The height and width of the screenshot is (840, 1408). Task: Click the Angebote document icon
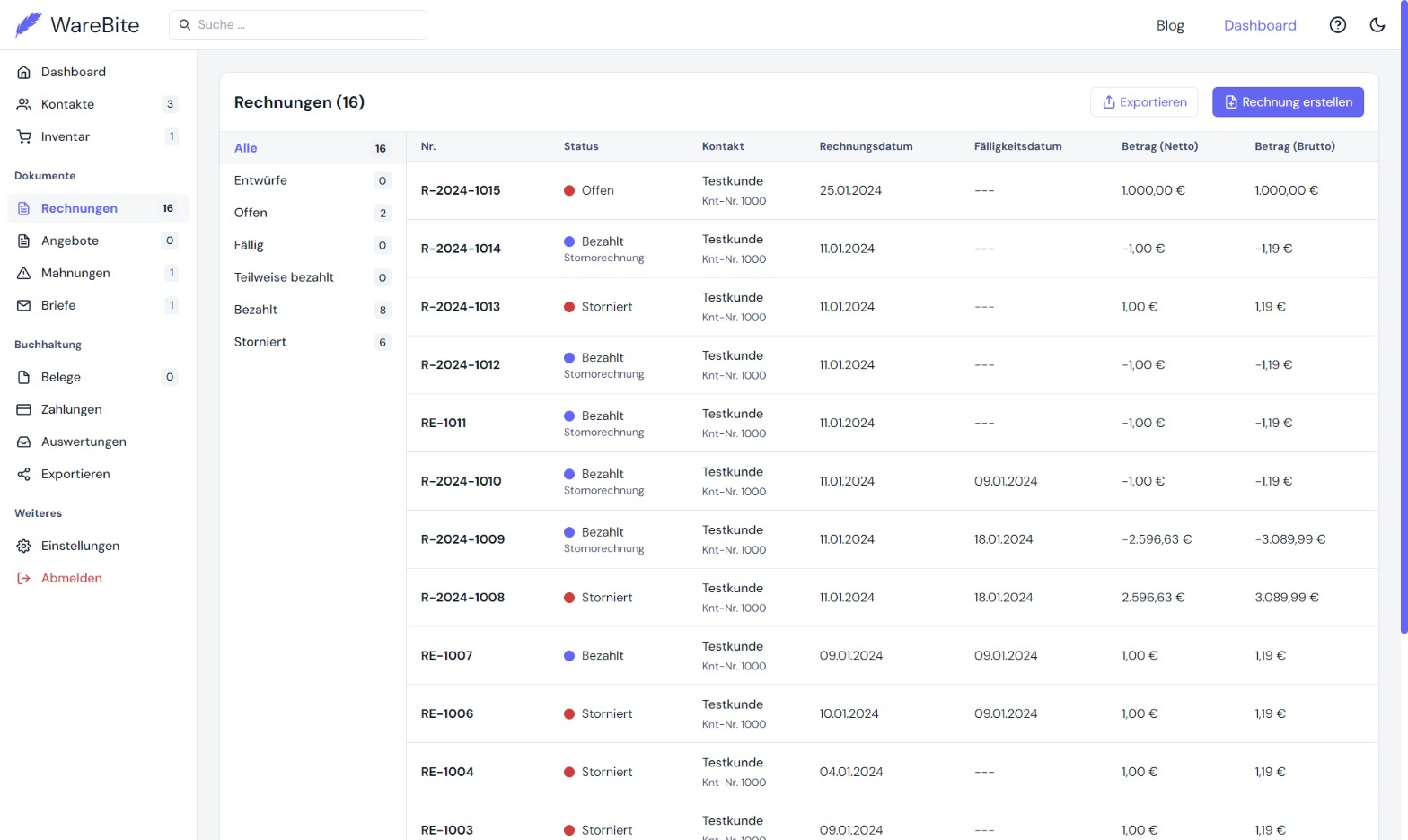(x=24, y=241)
